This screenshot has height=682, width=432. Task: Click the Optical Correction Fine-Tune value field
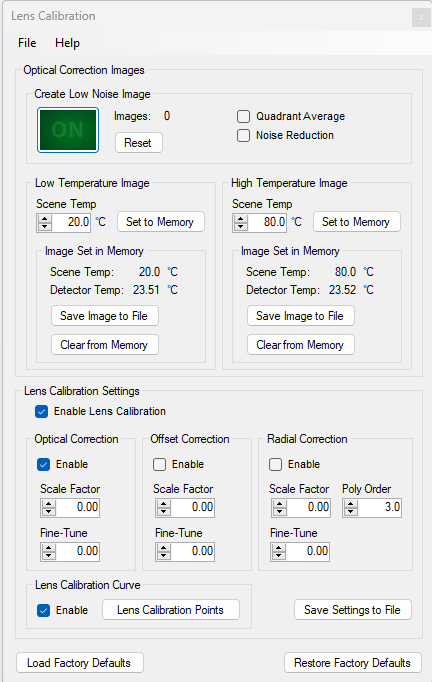click(x=78, y=551)
